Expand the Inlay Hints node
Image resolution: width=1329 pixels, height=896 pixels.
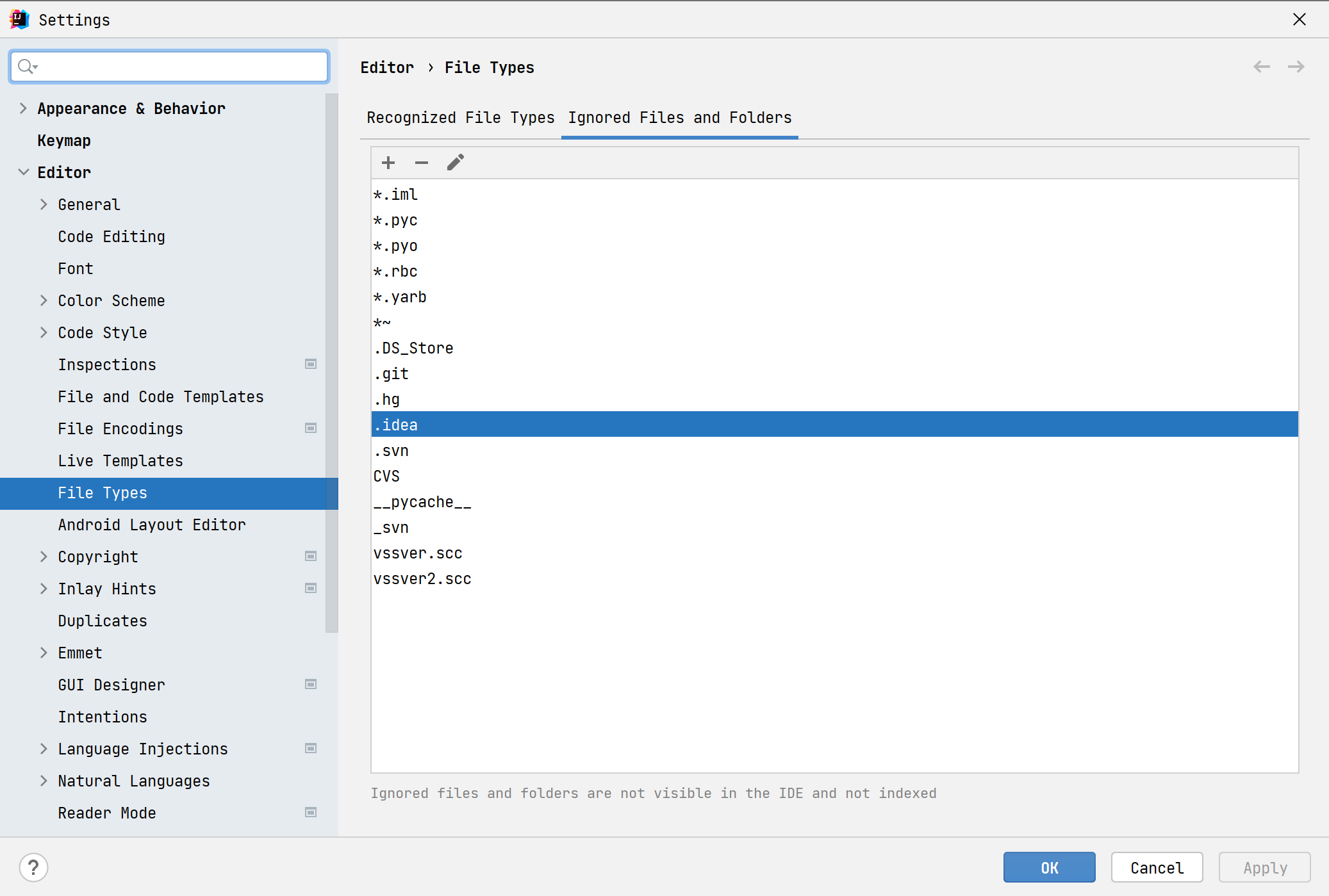[44, 589]
